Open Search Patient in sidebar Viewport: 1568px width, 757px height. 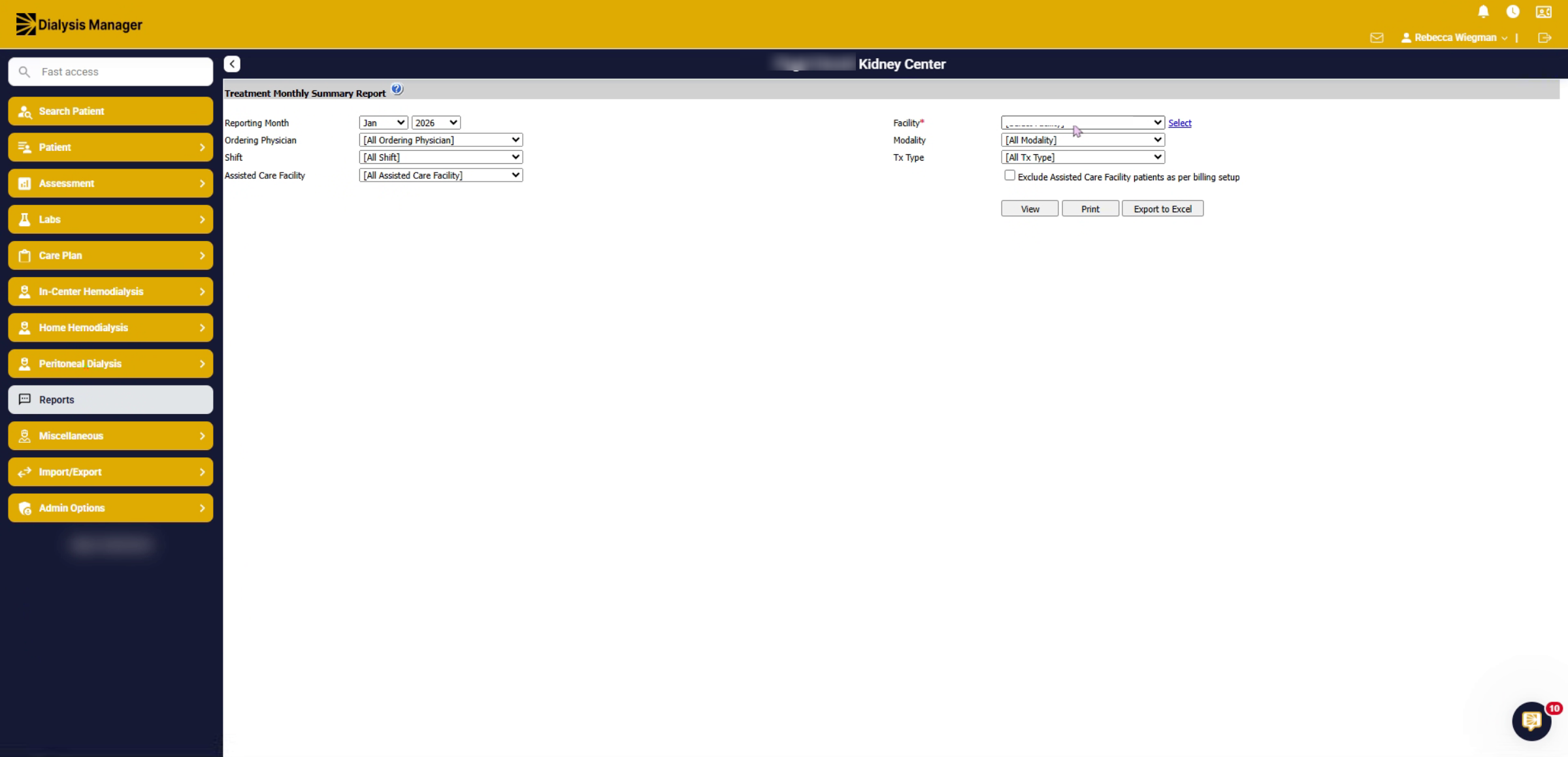tap(110, 111)
